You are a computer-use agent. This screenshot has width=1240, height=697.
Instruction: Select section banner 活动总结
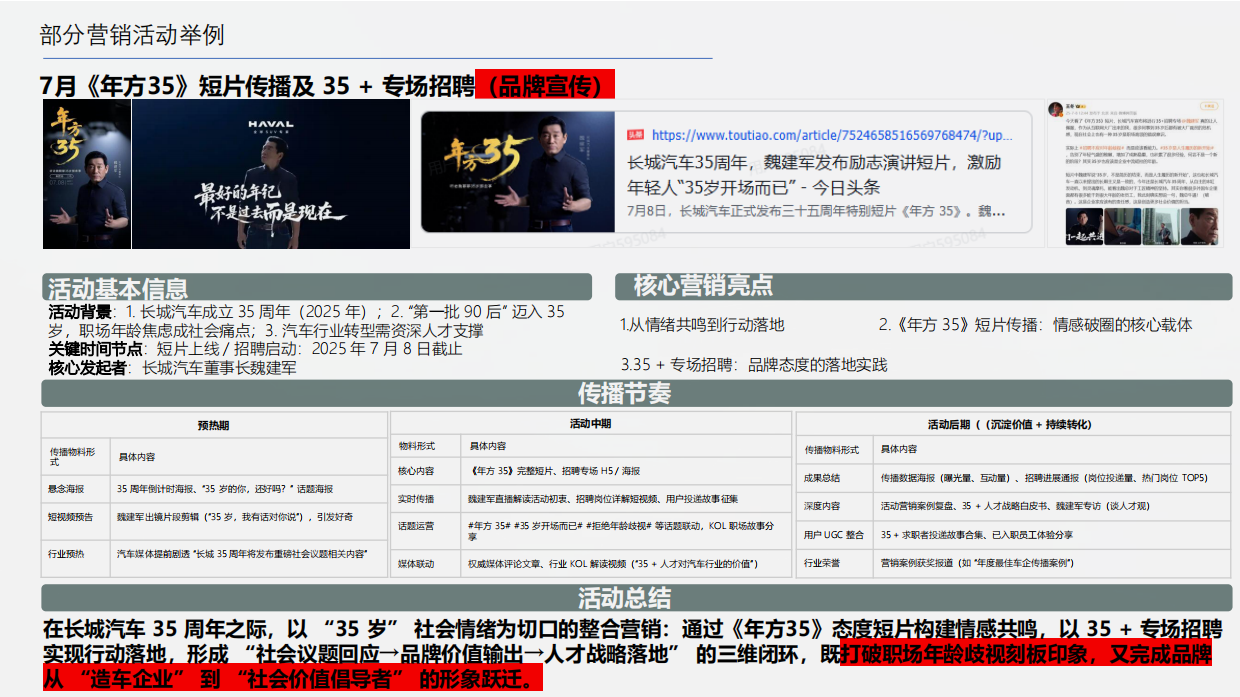(x=637, y=598)
